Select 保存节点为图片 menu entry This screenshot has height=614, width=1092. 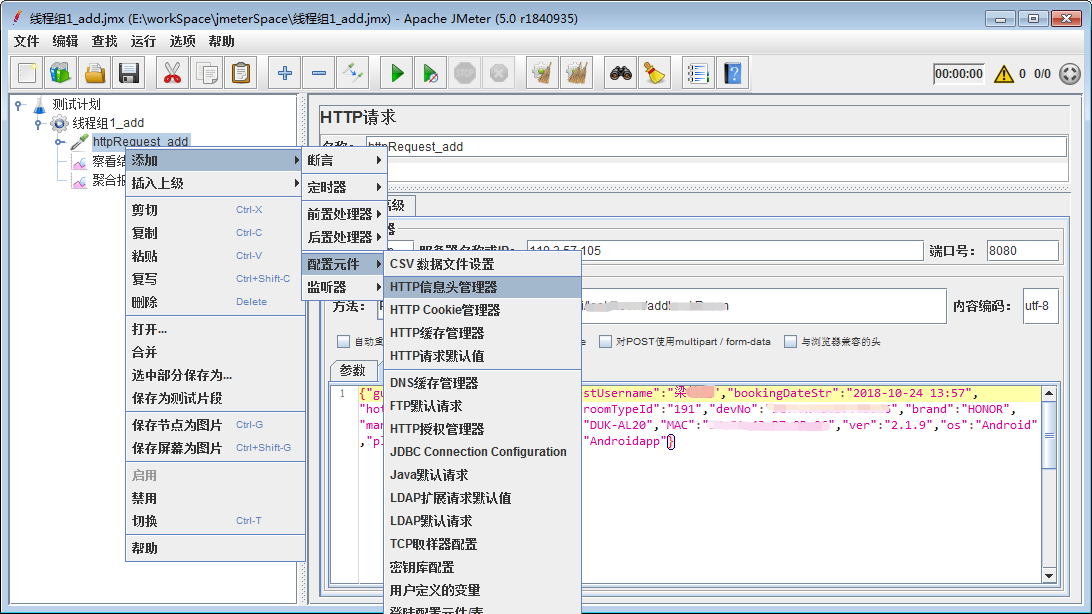(214, 425)
